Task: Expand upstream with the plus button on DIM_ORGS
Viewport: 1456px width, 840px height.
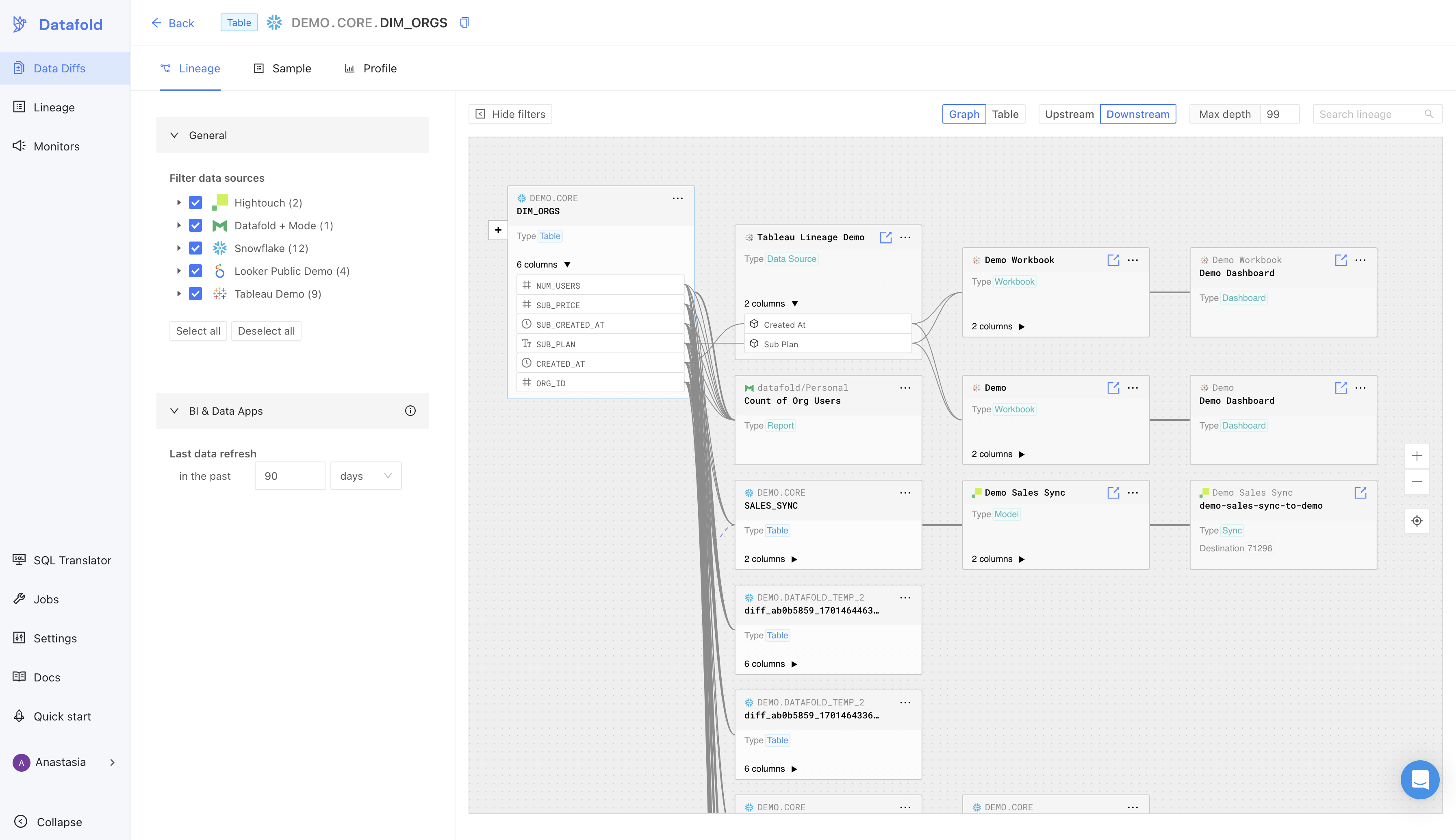Action: (498, 230)
